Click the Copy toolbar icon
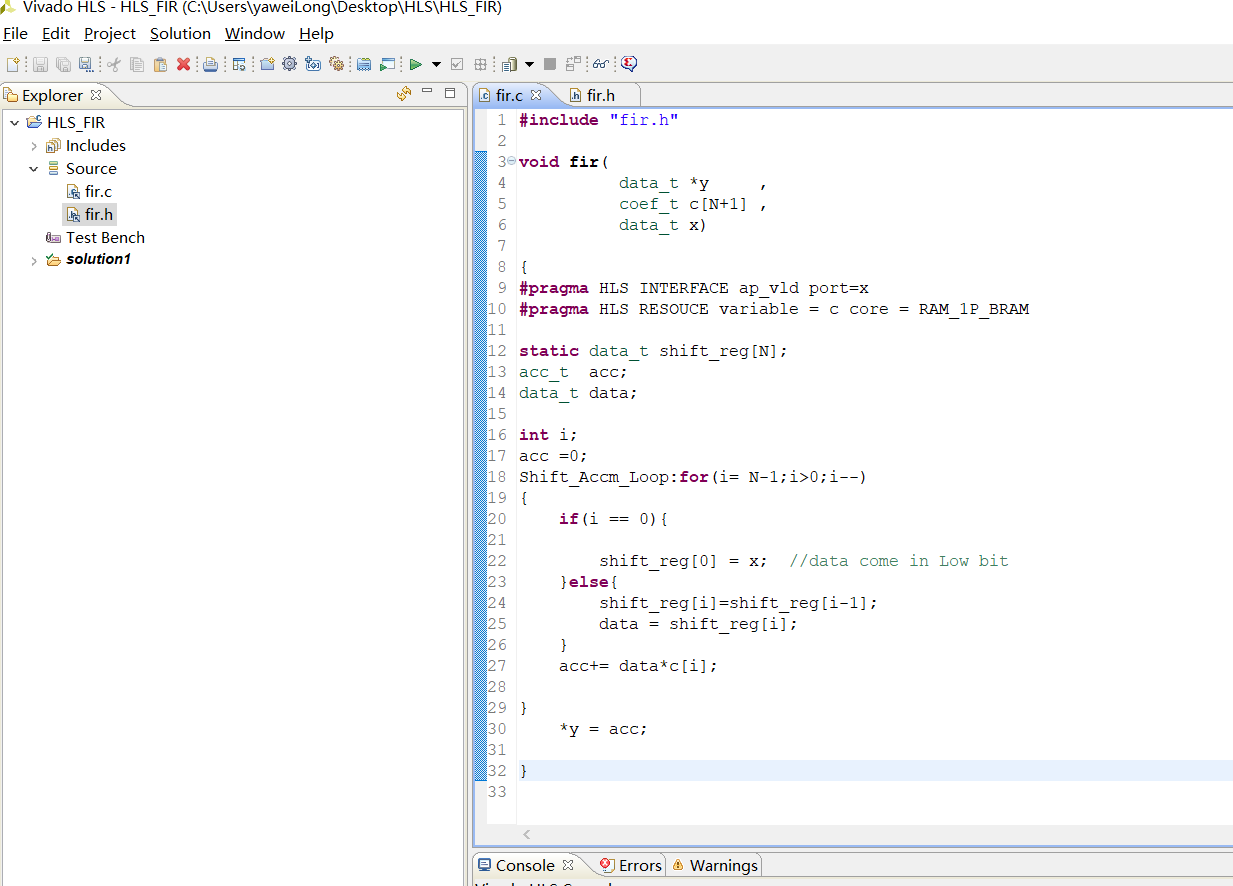This screenshot has width=1233, height=886. [x=137, y=64]
